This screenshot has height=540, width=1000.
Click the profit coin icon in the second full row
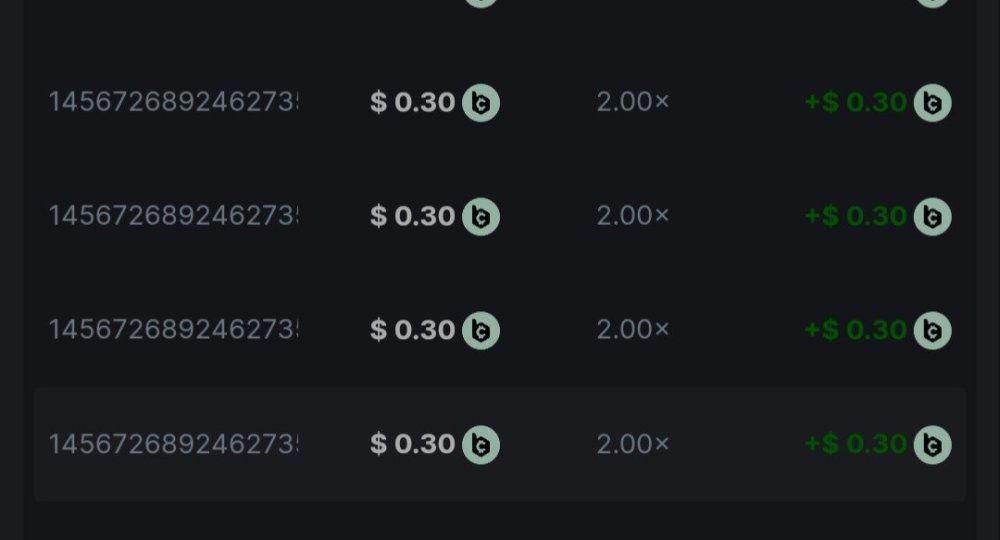[x=933, y=216]
